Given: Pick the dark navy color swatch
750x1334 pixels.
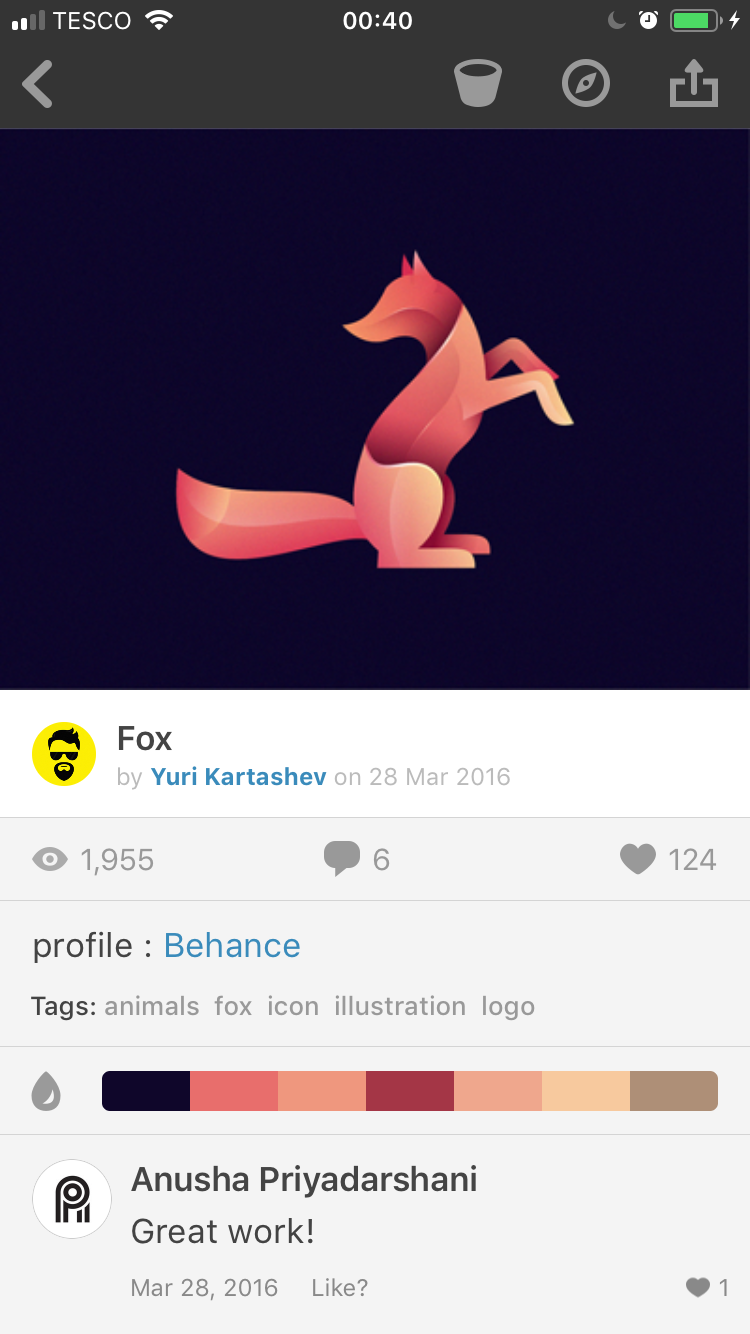Looking at the screenshot, I should 146,1091.
